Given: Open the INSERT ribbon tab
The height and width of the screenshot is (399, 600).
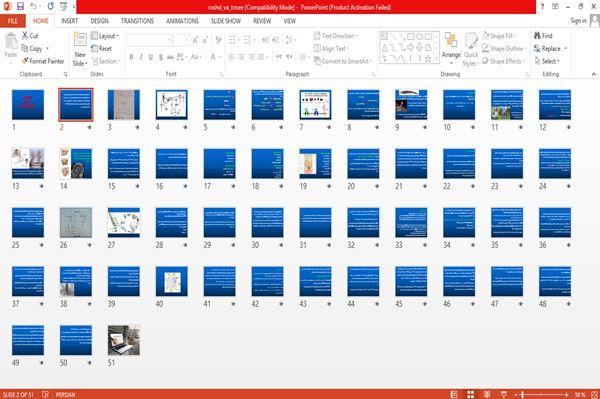Looking at the screenshot, I should 69,21.
